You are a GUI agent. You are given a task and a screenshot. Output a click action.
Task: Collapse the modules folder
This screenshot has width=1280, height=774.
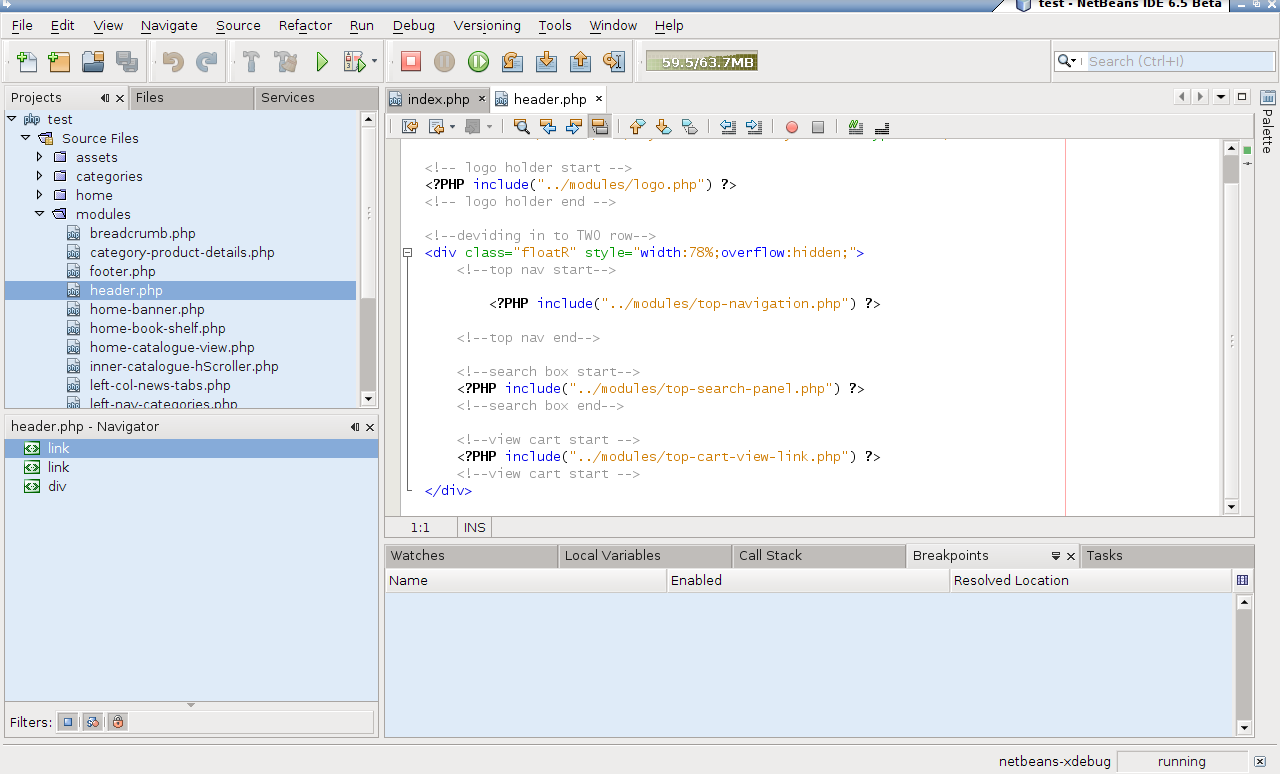tap(40, 214)
